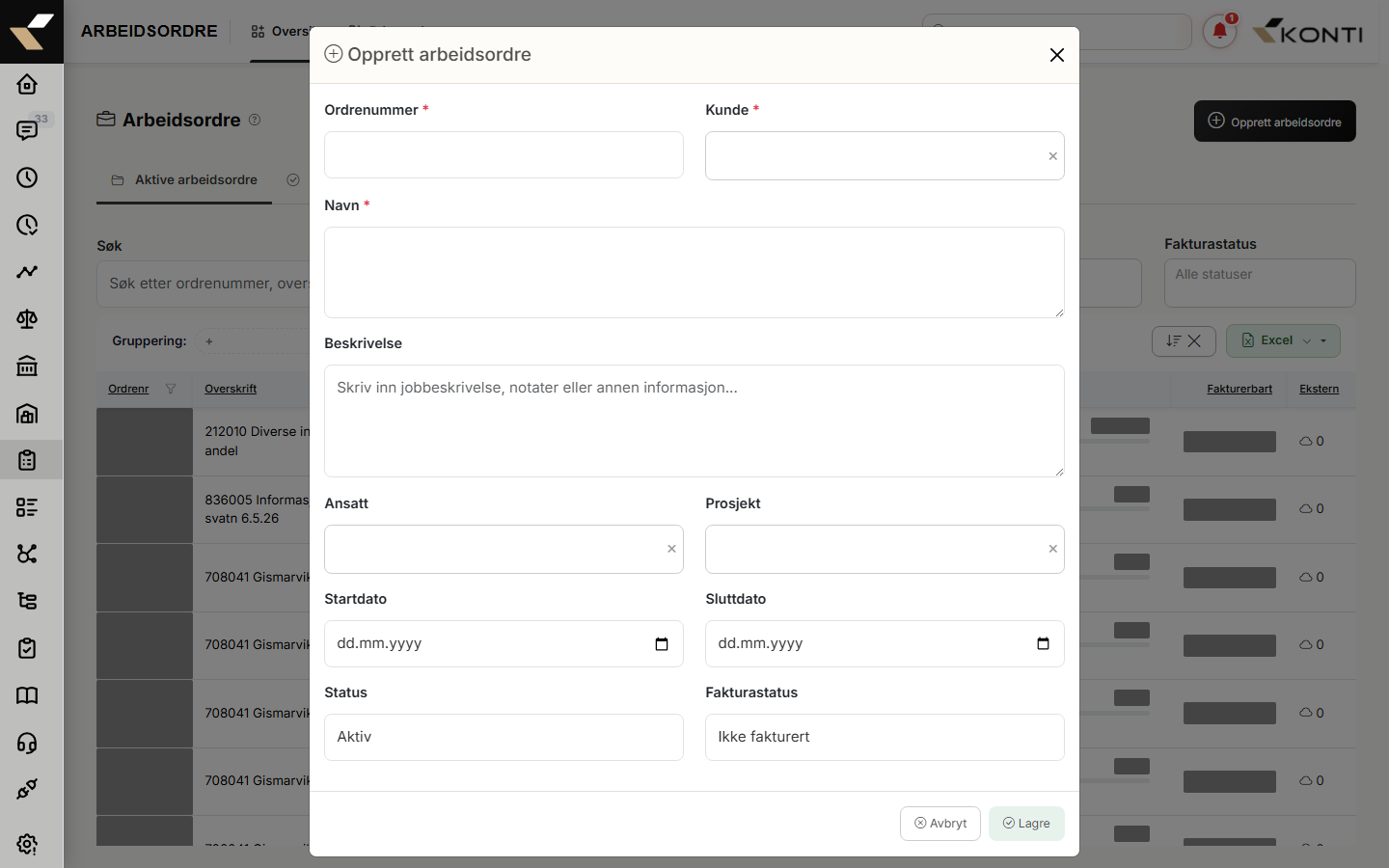Focus the Søk etter ordrenummer search box
This screenshot has height=868, width=1389.
pyautogui.click(x=204, y=284)
